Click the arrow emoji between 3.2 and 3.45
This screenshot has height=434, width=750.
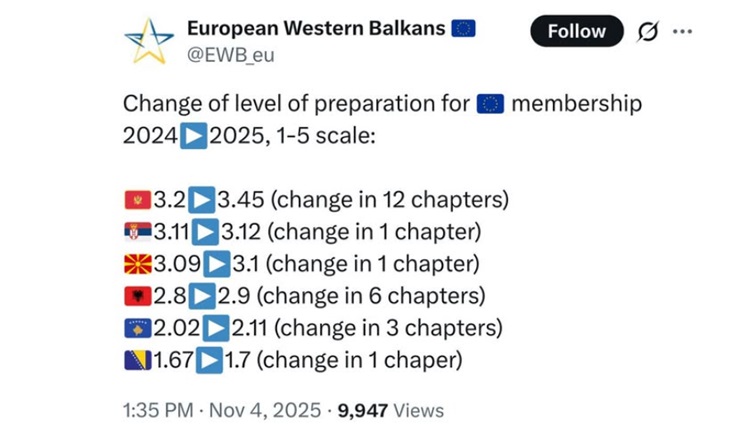coord(202,200)
